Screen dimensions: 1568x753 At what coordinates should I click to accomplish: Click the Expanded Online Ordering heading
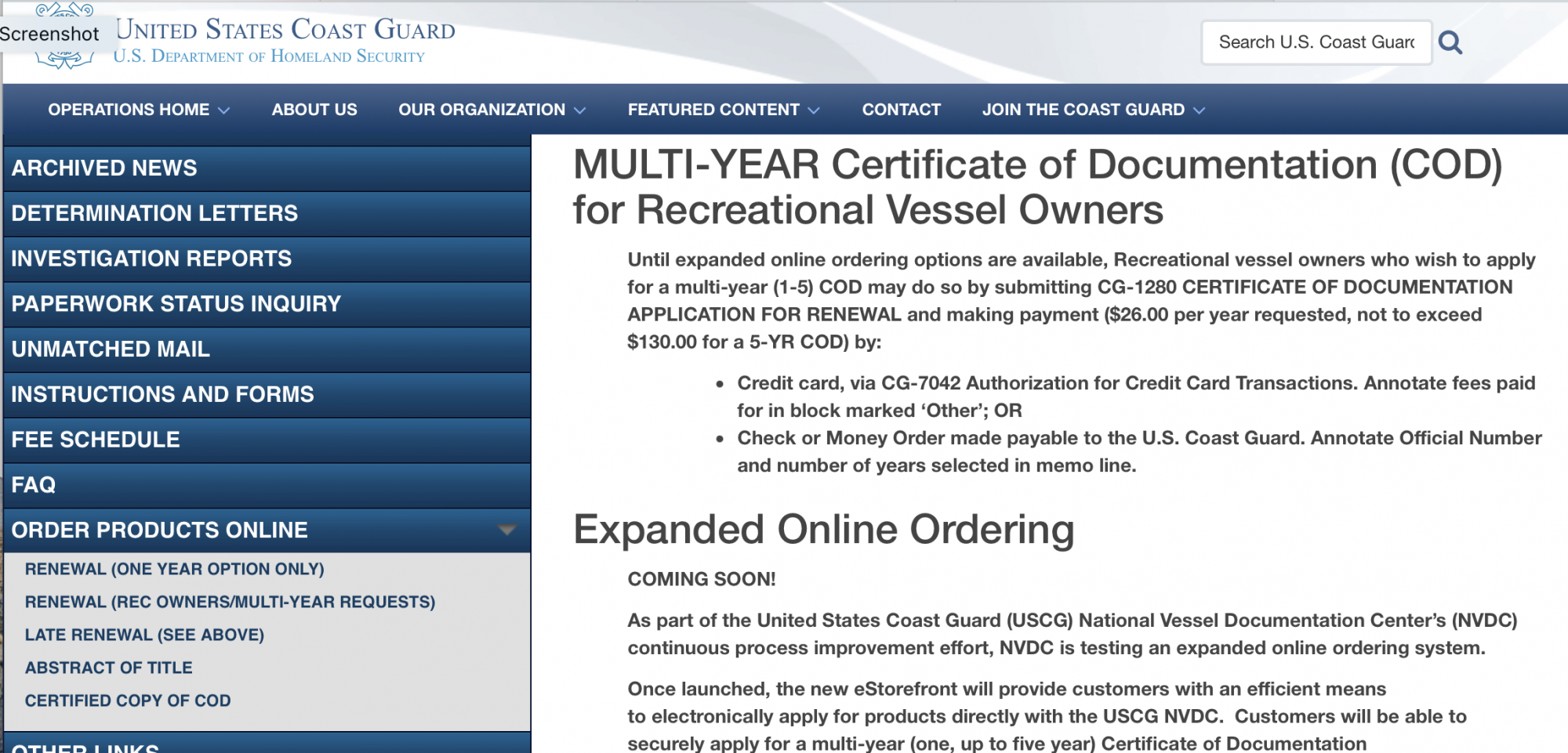pyautogui.click(x=824, y=530)
